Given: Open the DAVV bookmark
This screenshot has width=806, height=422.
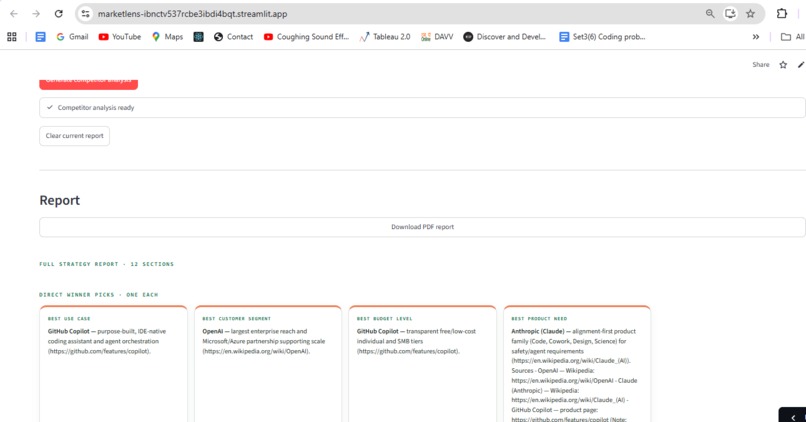Looking at the screenshot, I should click(x=437, y=36).
